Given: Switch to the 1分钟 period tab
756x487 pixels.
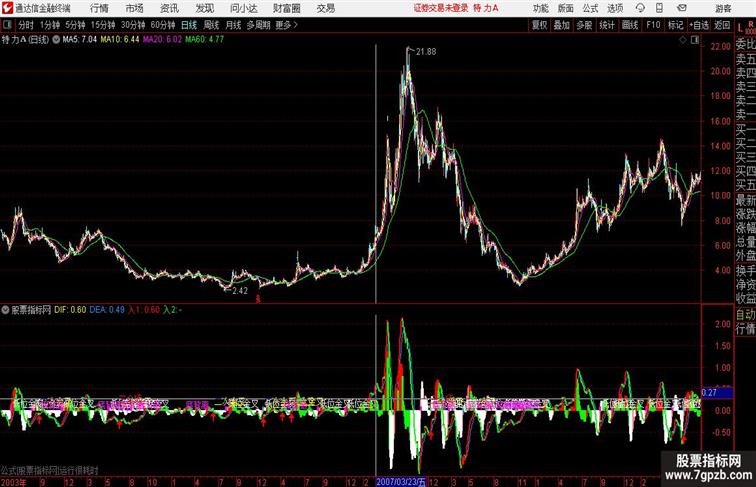Looking at the screenshot, I should (x=50, y=25).
